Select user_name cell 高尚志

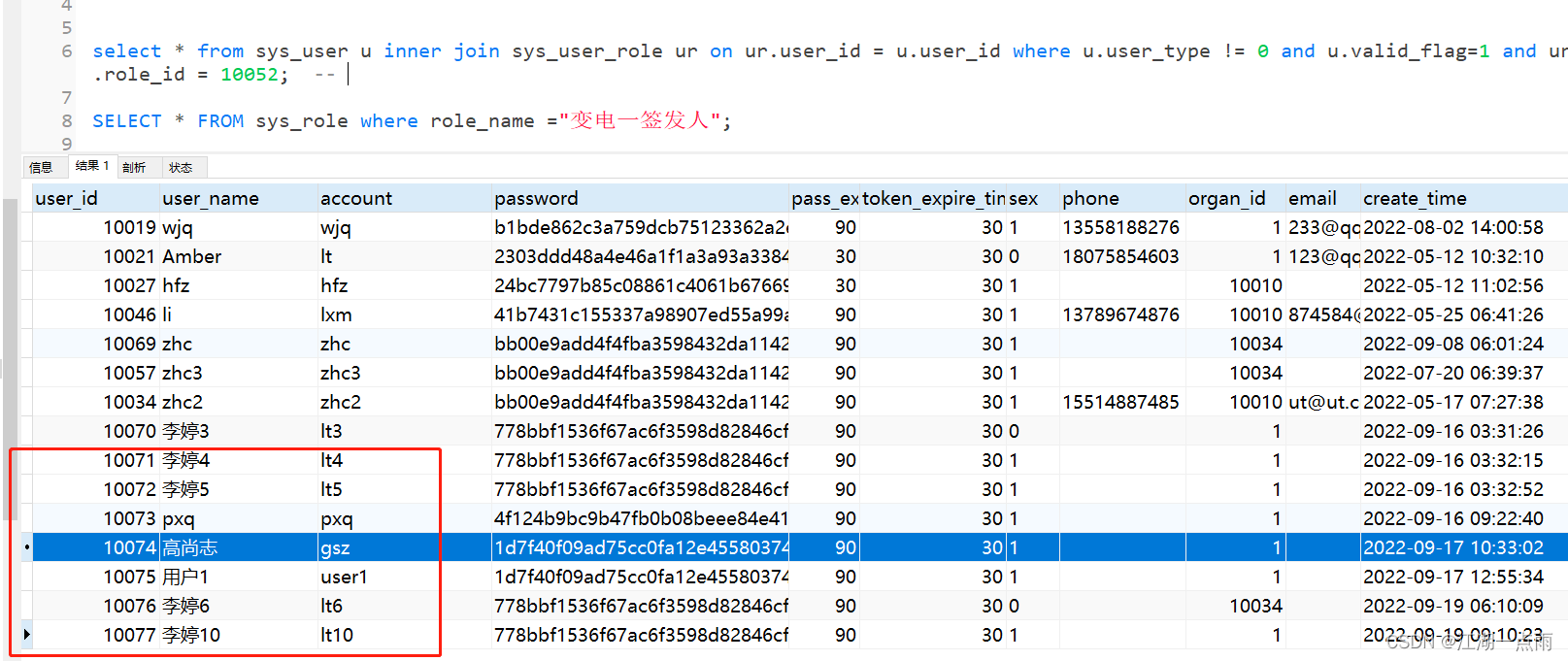[x=238, y=547]
